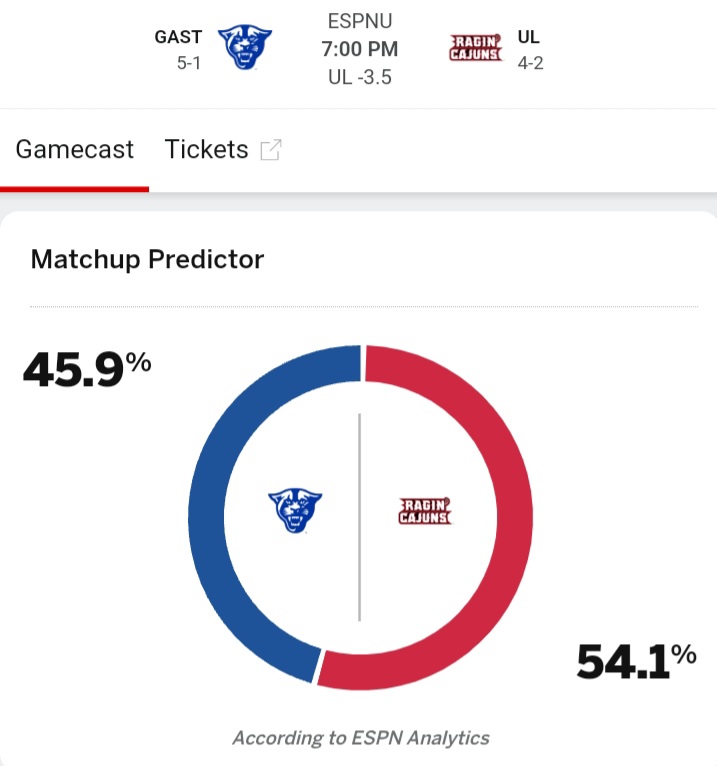The image size is (717, 766).
Task: Click the Ragin' Cajuns logo in header
Action: pos(475,48)
